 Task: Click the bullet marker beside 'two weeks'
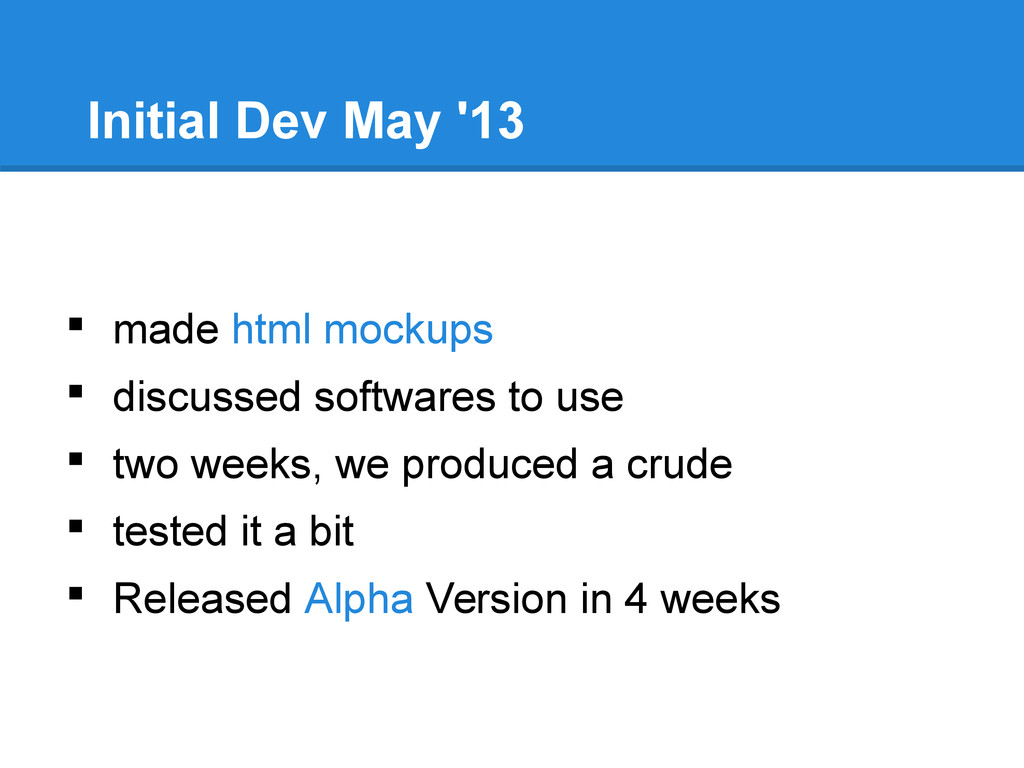click(76, 458)
